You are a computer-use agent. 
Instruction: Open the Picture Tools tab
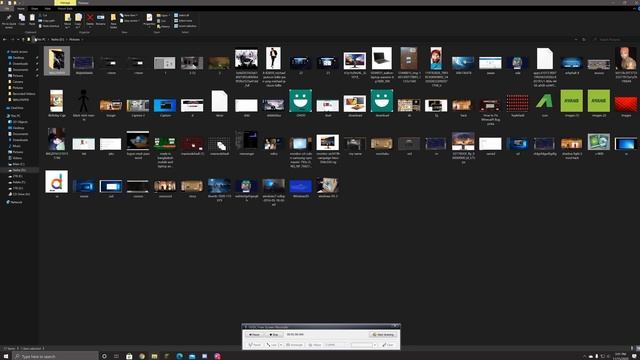65,9
